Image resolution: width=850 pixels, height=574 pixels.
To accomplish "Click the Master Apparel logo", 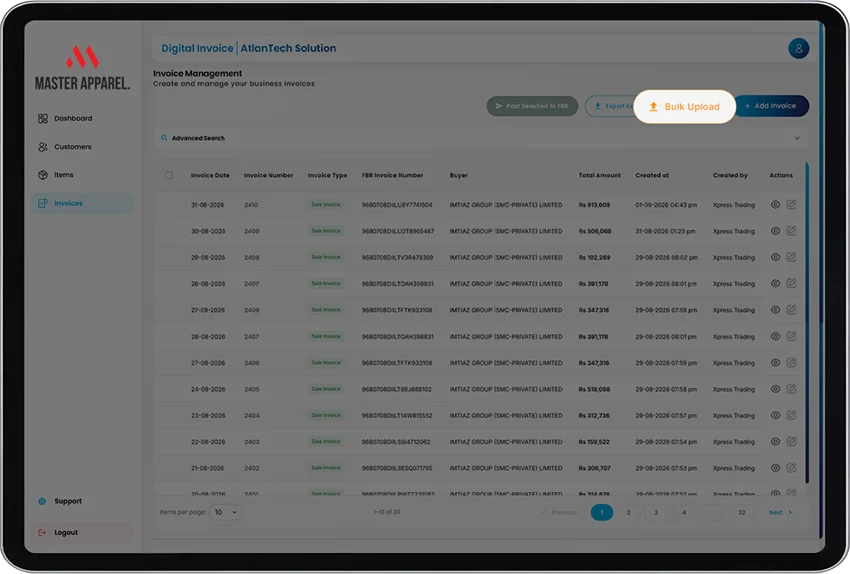I will pos(82,68).
